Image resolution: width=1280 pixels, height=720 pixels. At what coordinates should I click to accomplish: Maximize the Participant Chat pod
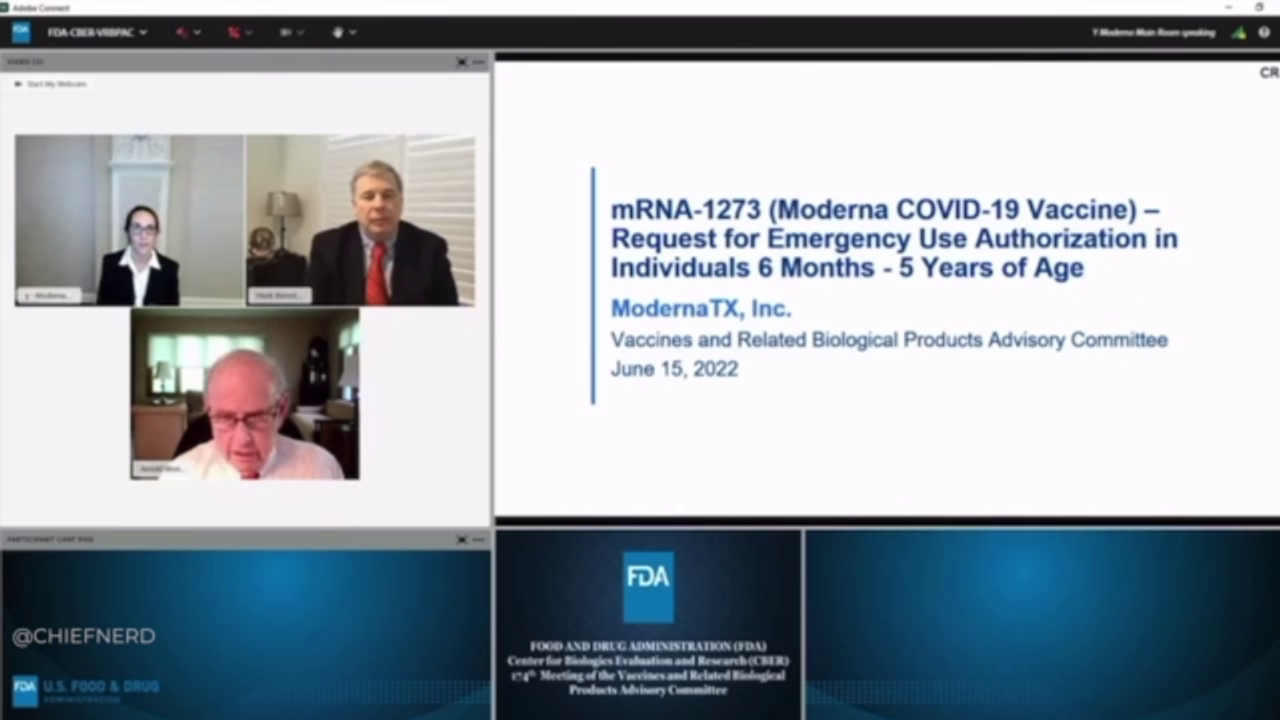462,539
